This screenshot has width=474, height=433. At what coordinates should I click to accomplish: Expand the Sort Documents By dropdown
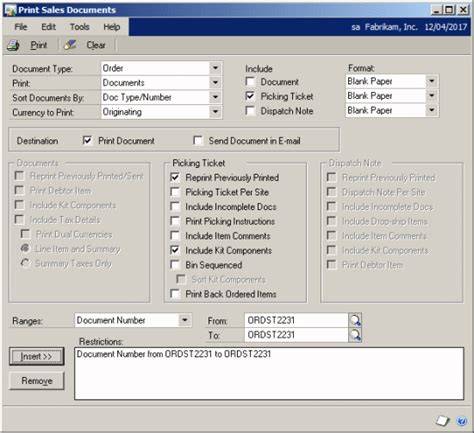pyautogui.click(x=215, y=97)
